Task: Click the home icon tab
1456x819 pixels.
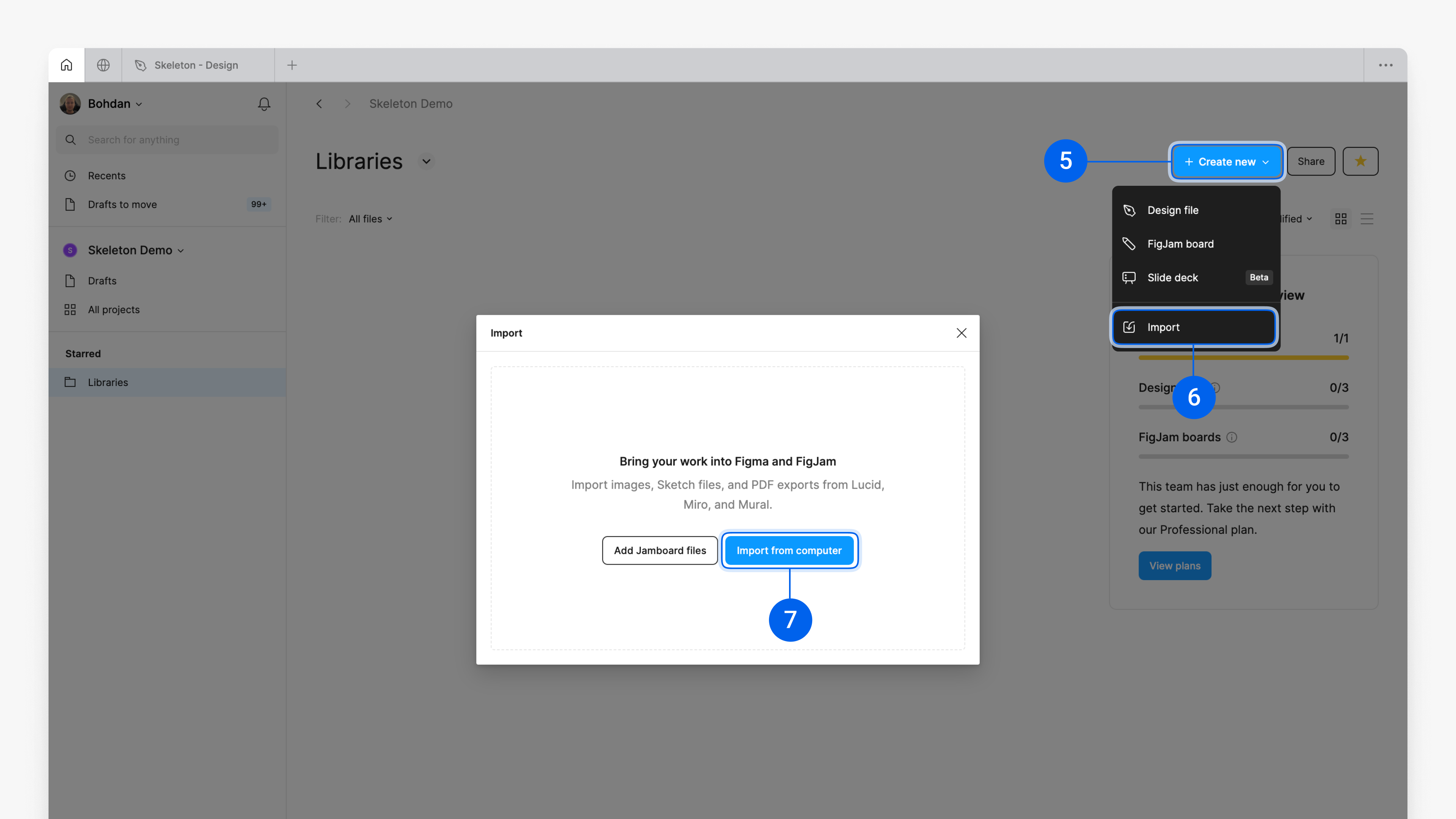Action: [x=67, y=65]
